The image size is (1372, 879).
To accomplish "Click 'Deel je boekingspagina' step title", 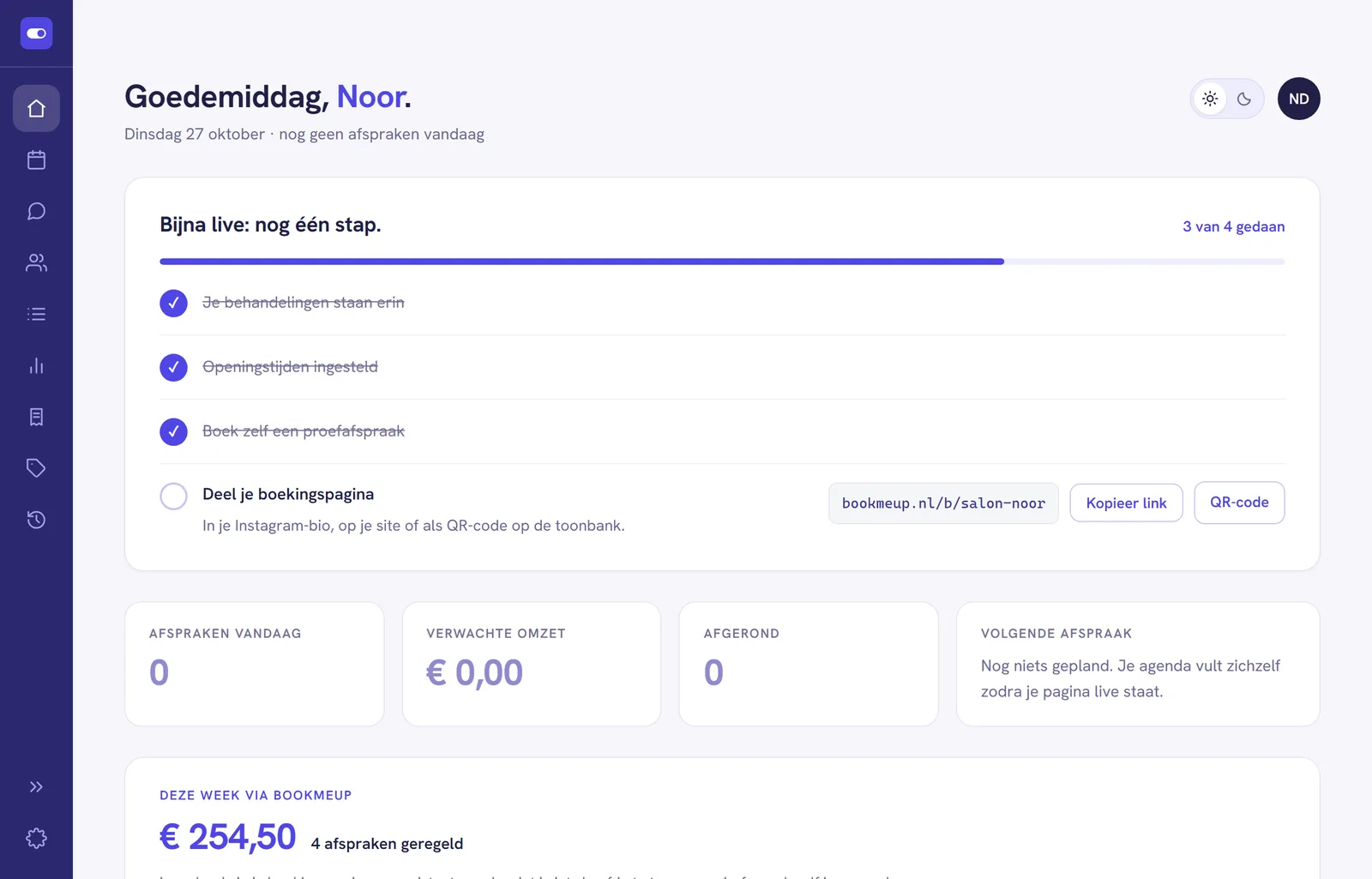I will [288, 494].
